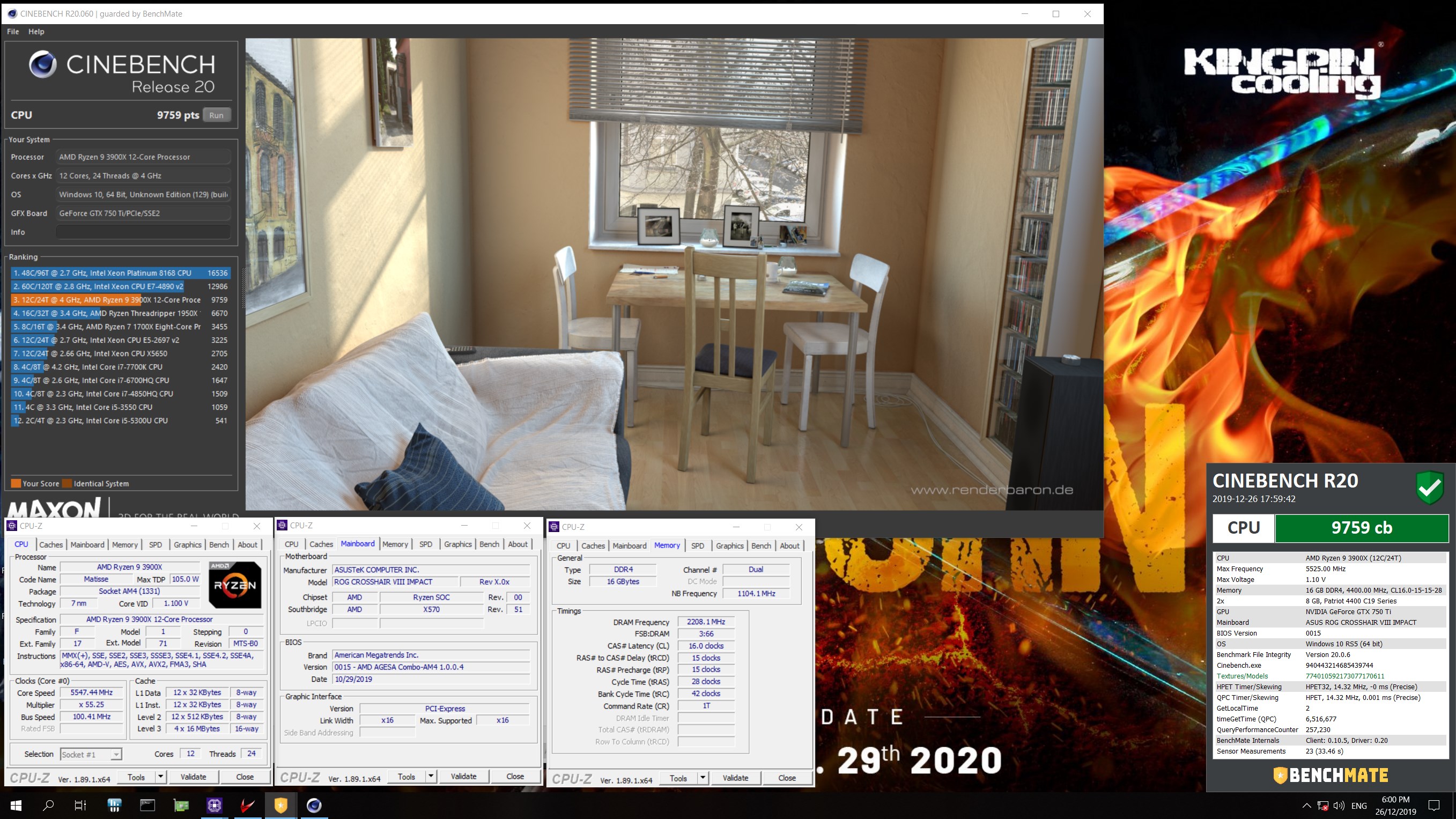Image resolution: width=1456 pixels, height=819 pixels.
Task: Open Mainboard tab in first CPU-Z window
Action: click(x=87, y=544)
